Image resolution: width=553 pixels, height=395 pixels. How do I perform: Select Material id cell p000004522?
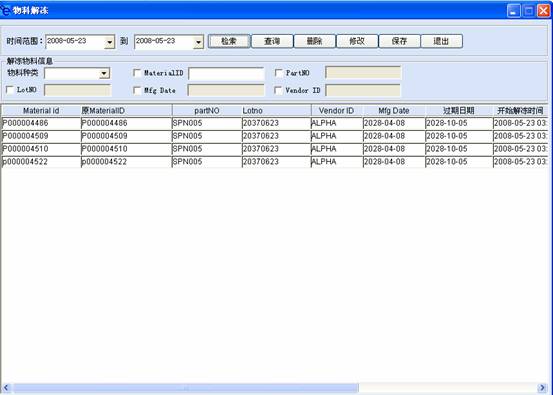pos(41,162)
